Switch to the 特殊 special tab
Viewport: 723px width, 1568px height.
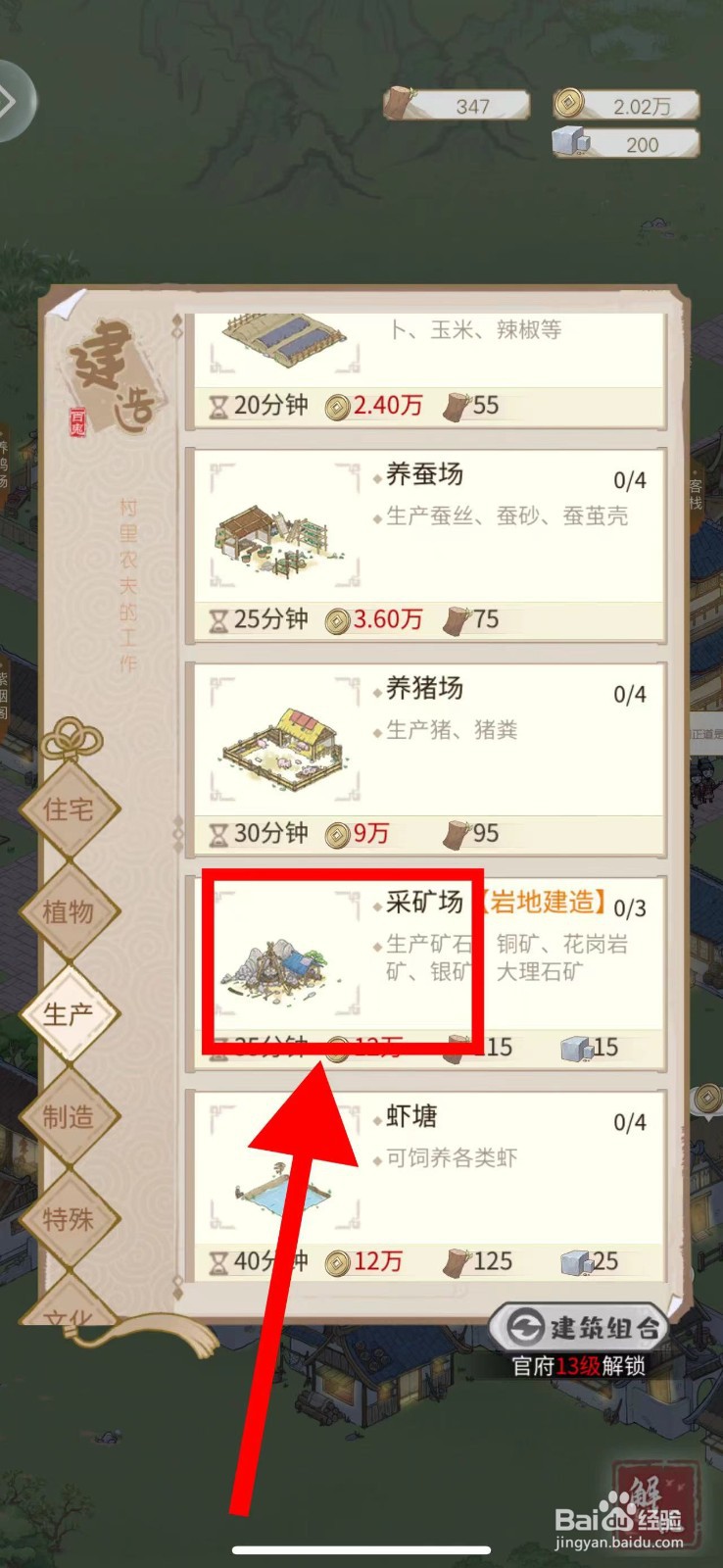click(69, 1219)
